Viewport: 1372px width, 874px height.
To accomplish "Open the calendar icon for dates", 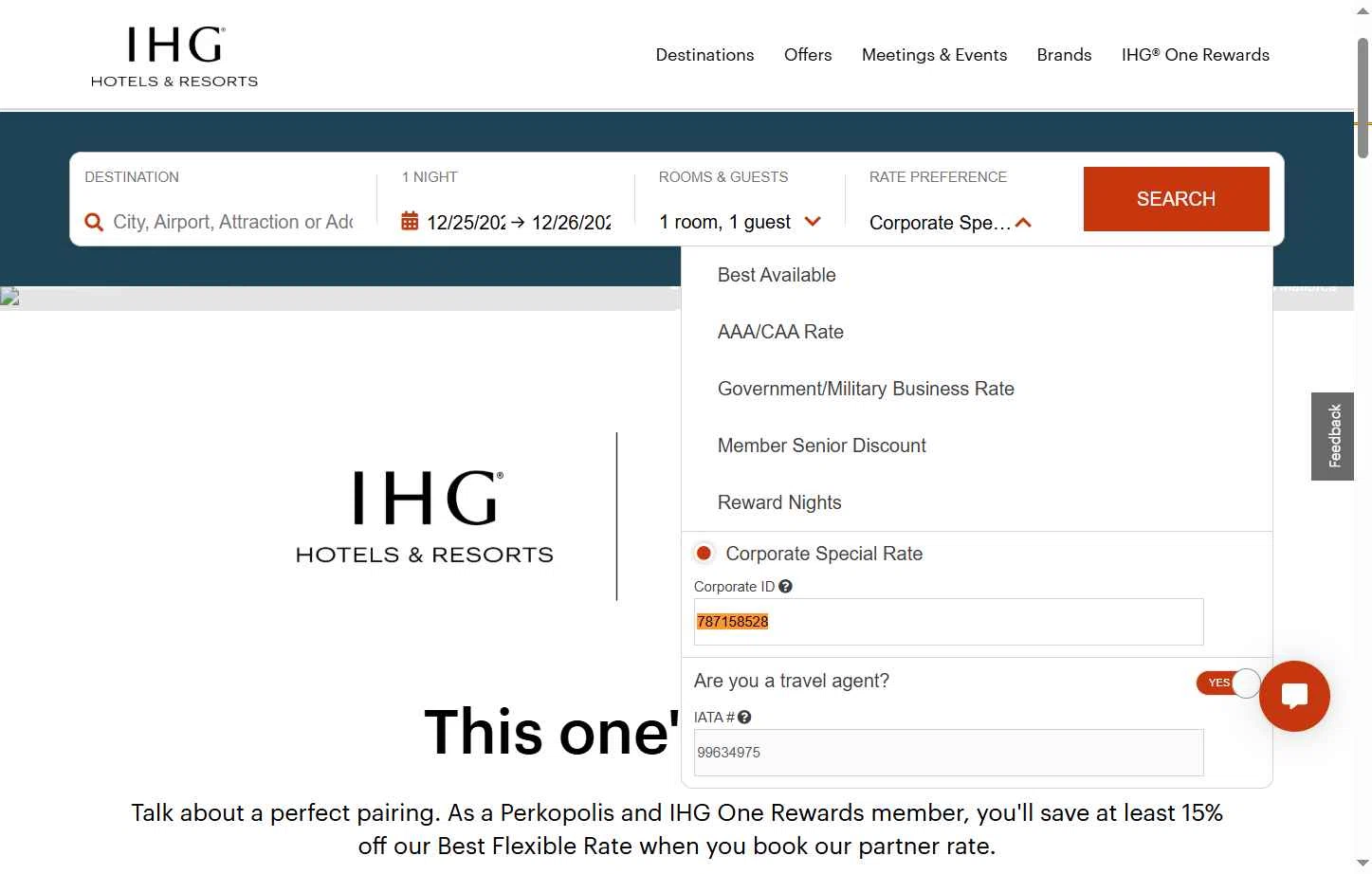I will click(410, 221).
